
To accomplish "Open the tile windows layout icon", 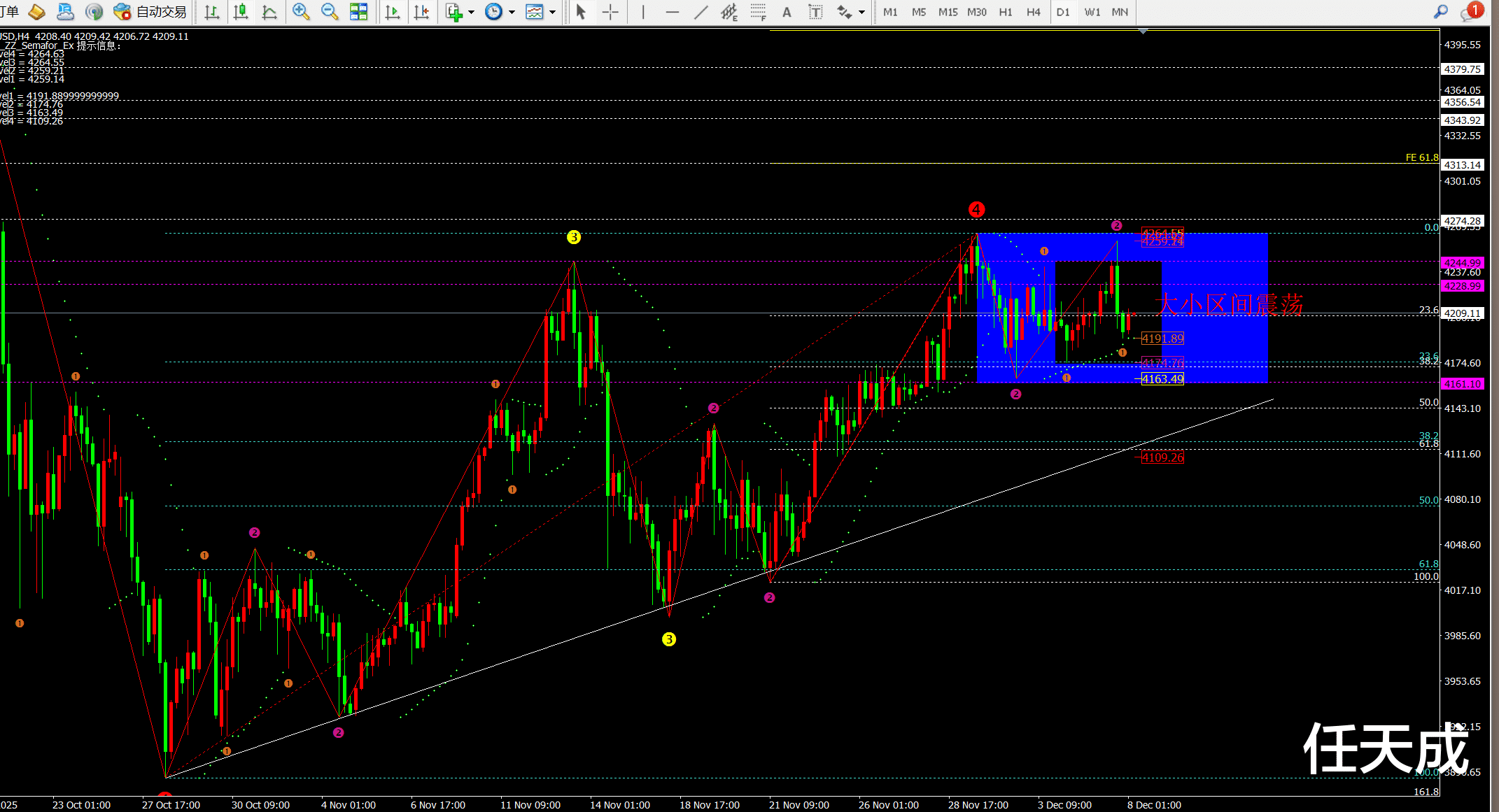I will click(x=358, y=12).
